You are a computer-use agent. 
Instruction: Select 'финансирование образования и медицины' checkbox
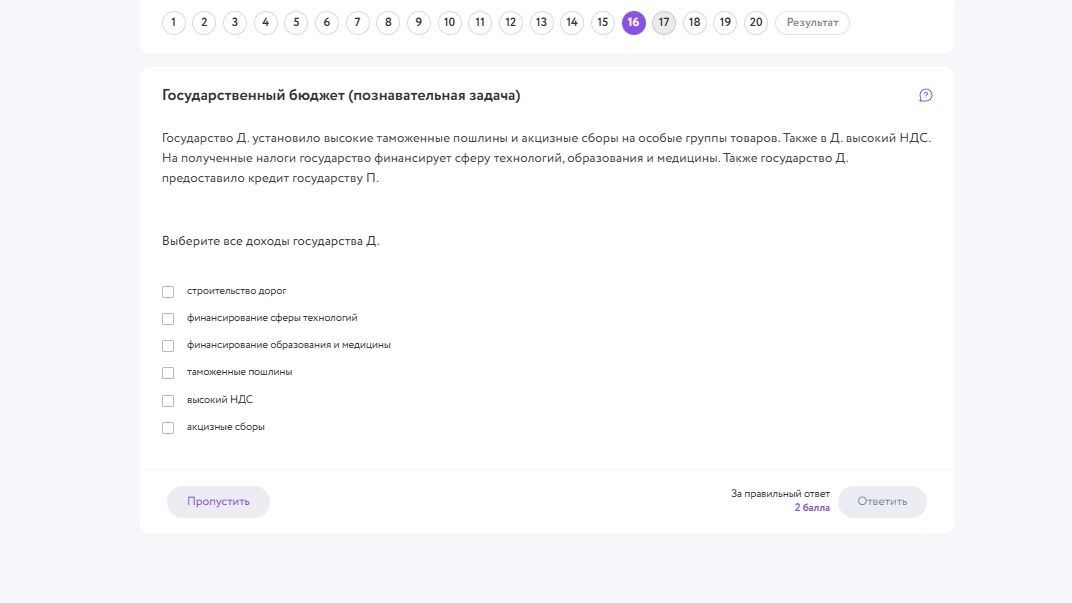(x=168, y=346)
